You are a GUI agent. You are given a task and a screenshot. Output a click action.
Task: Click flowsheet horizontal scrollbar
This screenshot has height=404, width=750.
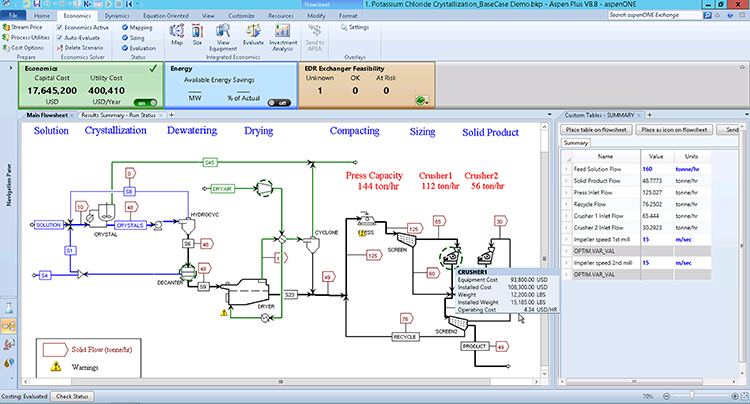pyautogui.click(x=281, y=382)
